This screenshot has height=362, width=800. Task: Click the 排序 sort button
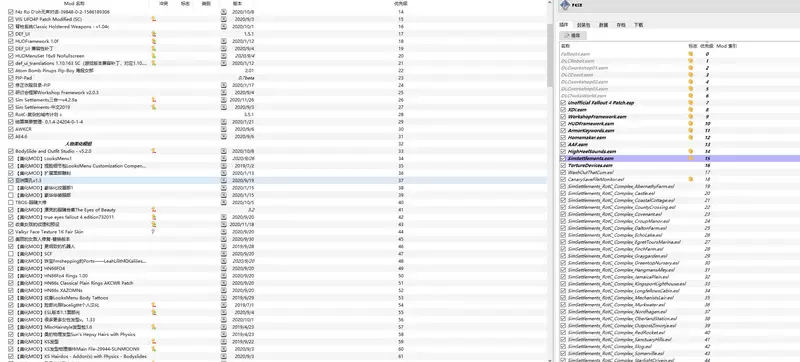(x=573, y=36)
